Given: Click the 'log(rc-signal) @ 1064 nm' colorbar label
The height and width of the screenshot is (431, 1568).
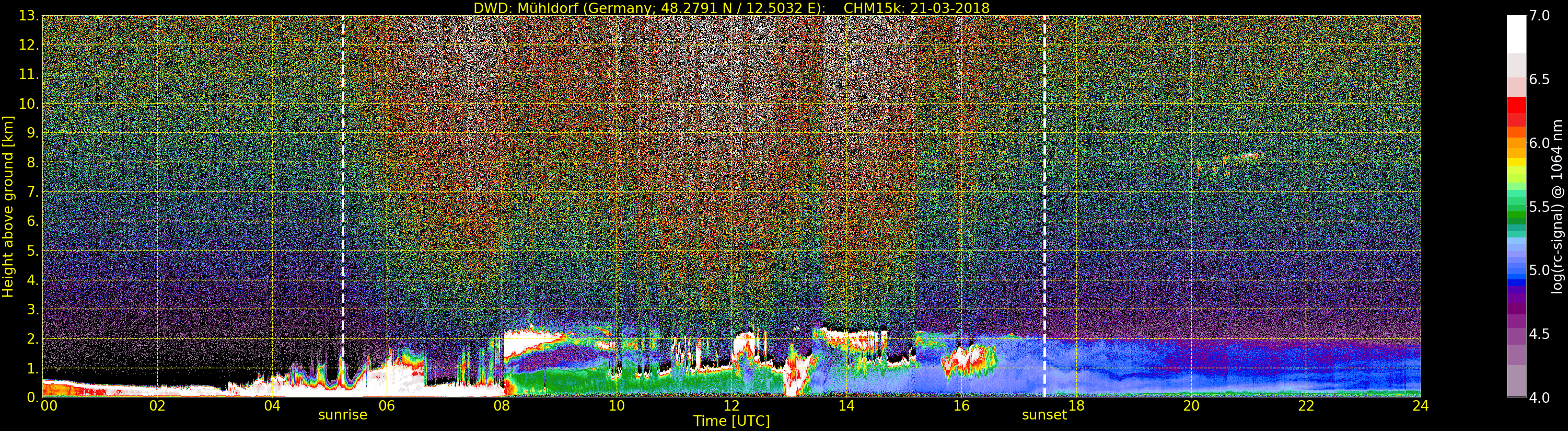Looking at the screenshot, I should click(1557, 206).
